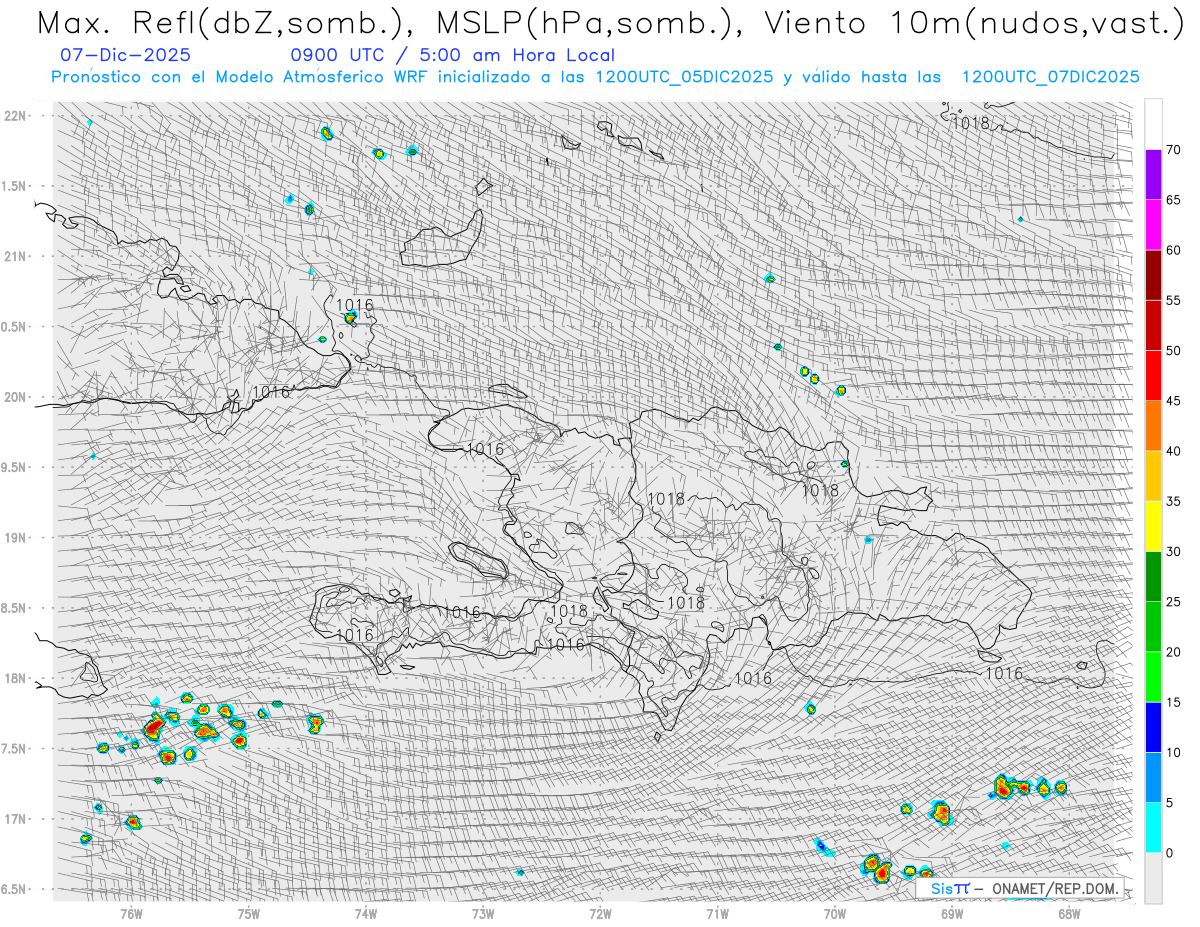Click the '69W' longitude axis label
This screenshot has width=1200, height=927.
pos(951,912)
